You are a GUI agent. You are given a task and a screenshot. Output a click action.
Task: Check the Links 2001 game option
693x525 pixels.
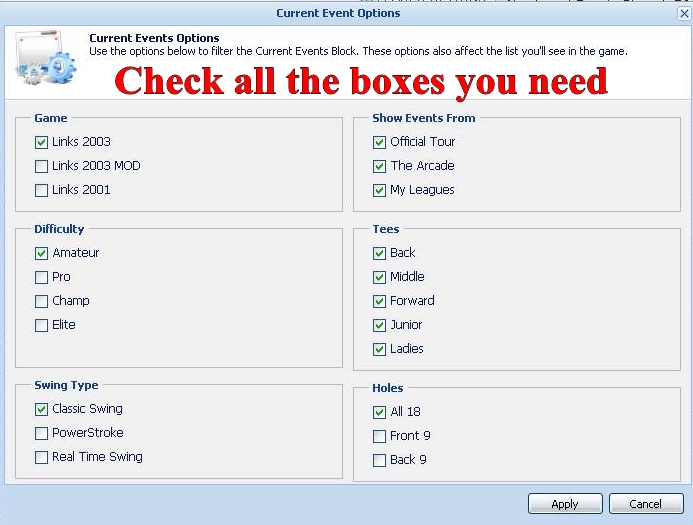pyautogui.click(x=41, y=190)
